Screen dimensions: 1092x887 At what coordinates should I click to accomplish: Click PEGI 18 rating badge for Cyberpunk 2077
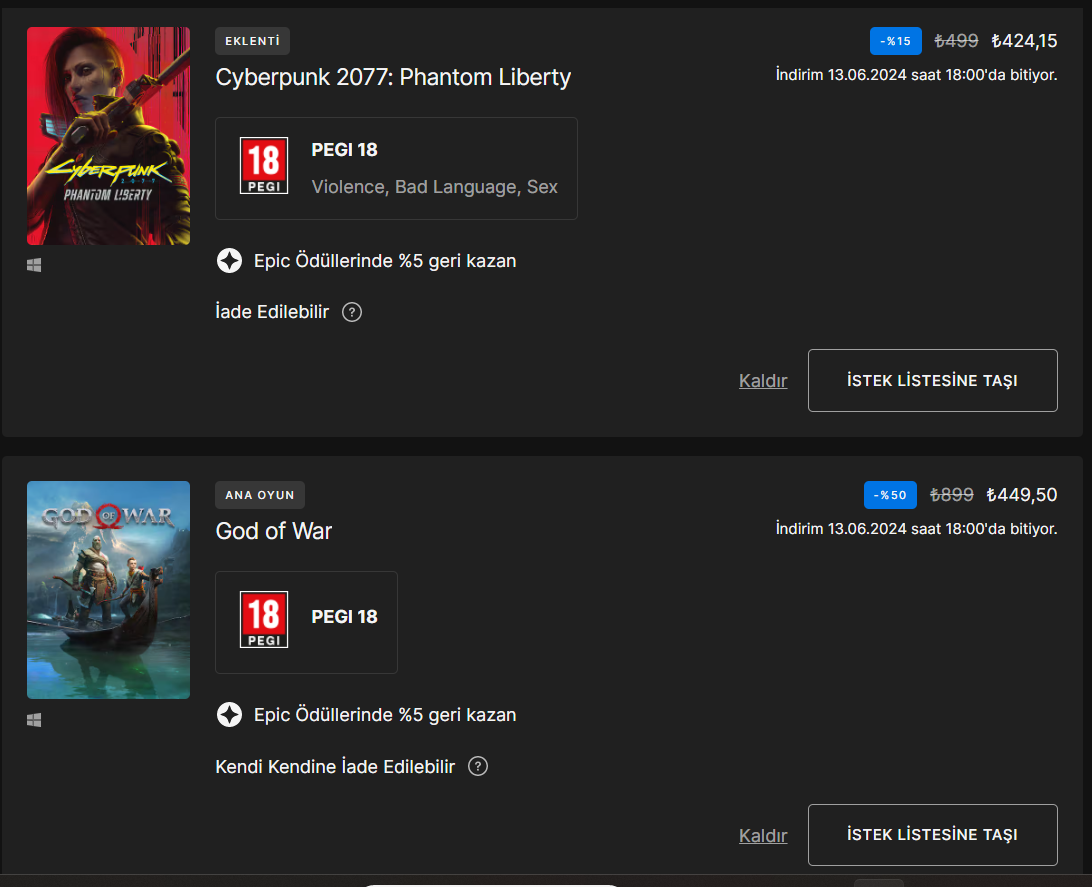(264, 166)
